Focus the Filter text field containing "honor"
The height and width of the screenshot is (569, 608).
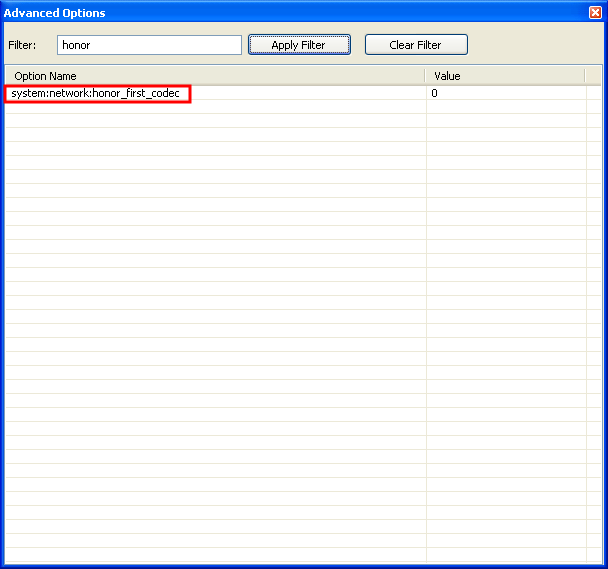[149, 45]
